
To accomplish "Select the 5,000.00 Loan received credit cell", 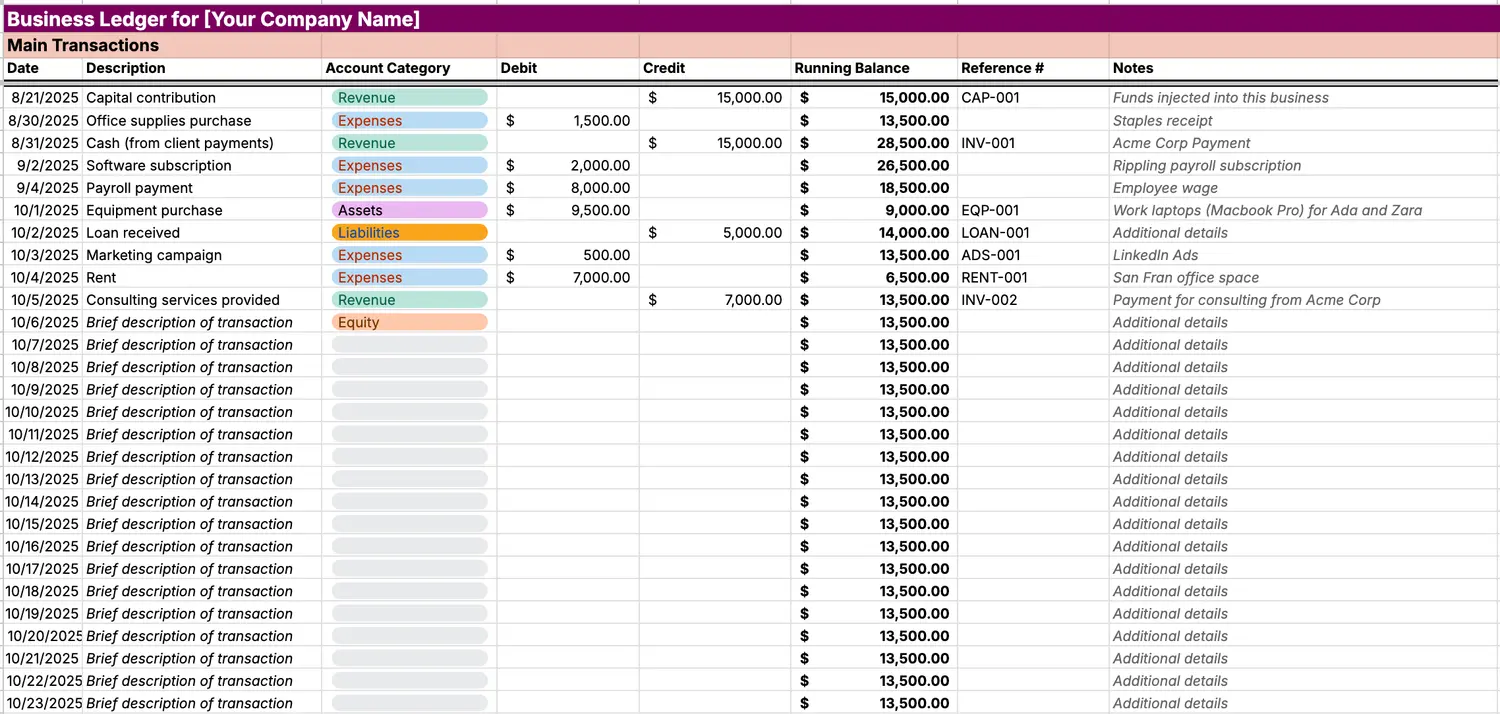I will (715, 232).
